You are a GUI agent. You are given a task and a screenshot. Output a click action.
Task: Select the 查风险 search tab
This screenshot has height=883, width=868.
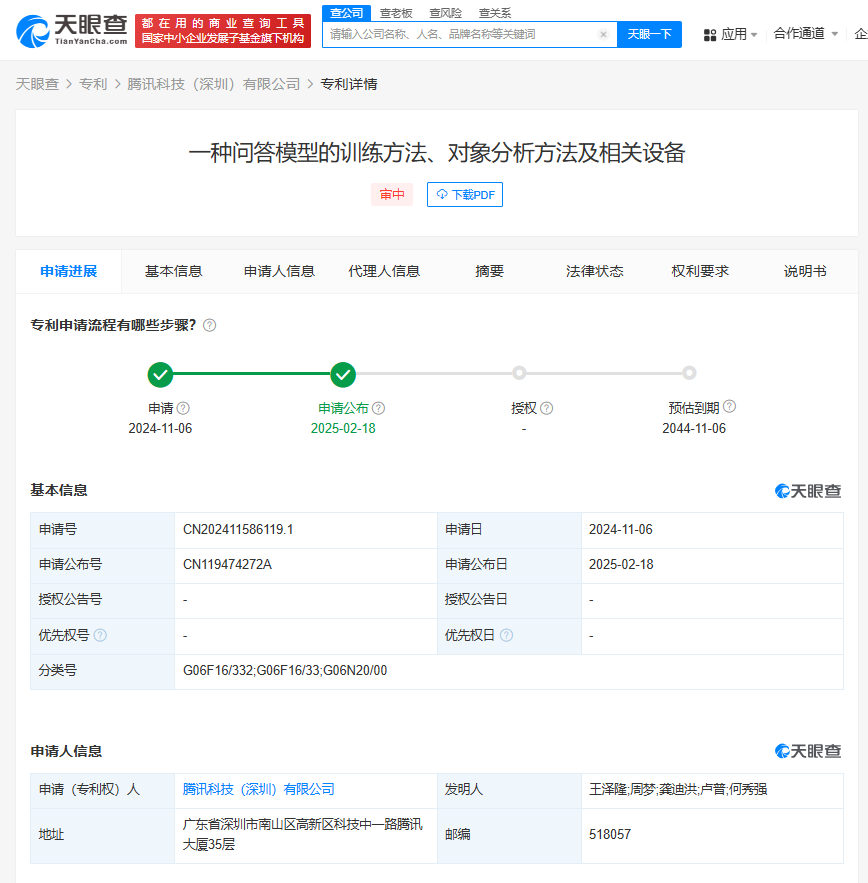[445, 13]
